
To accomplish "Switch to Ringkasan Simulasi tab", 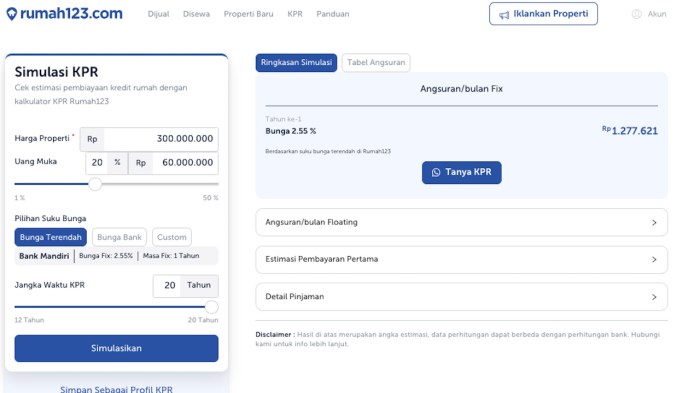I will click(x=296, y=63).
